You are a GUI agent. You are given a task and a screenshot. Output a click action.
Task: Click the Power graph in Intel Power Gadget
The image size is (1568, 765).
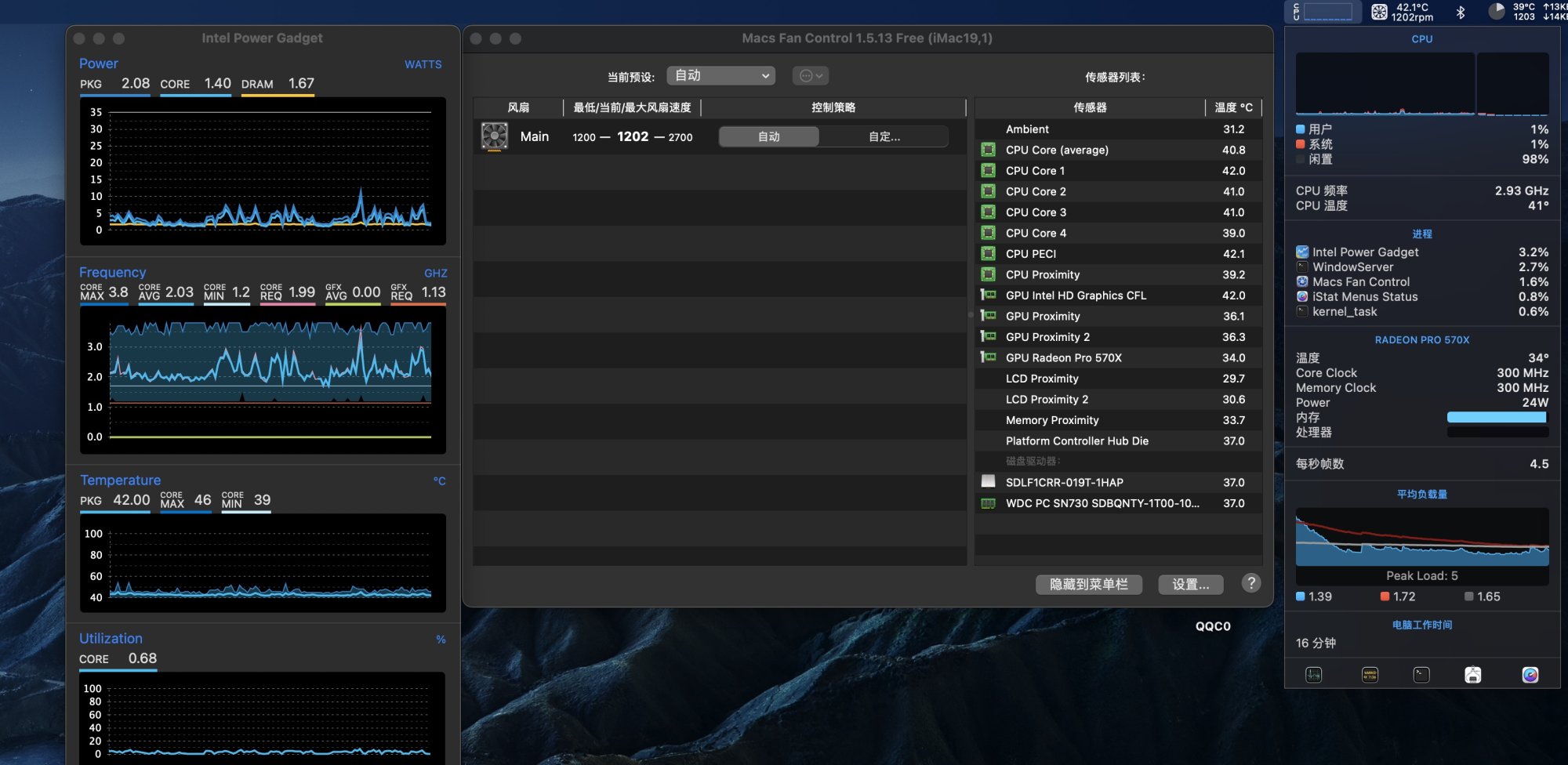pyautogui.click(x=263, y=171)
